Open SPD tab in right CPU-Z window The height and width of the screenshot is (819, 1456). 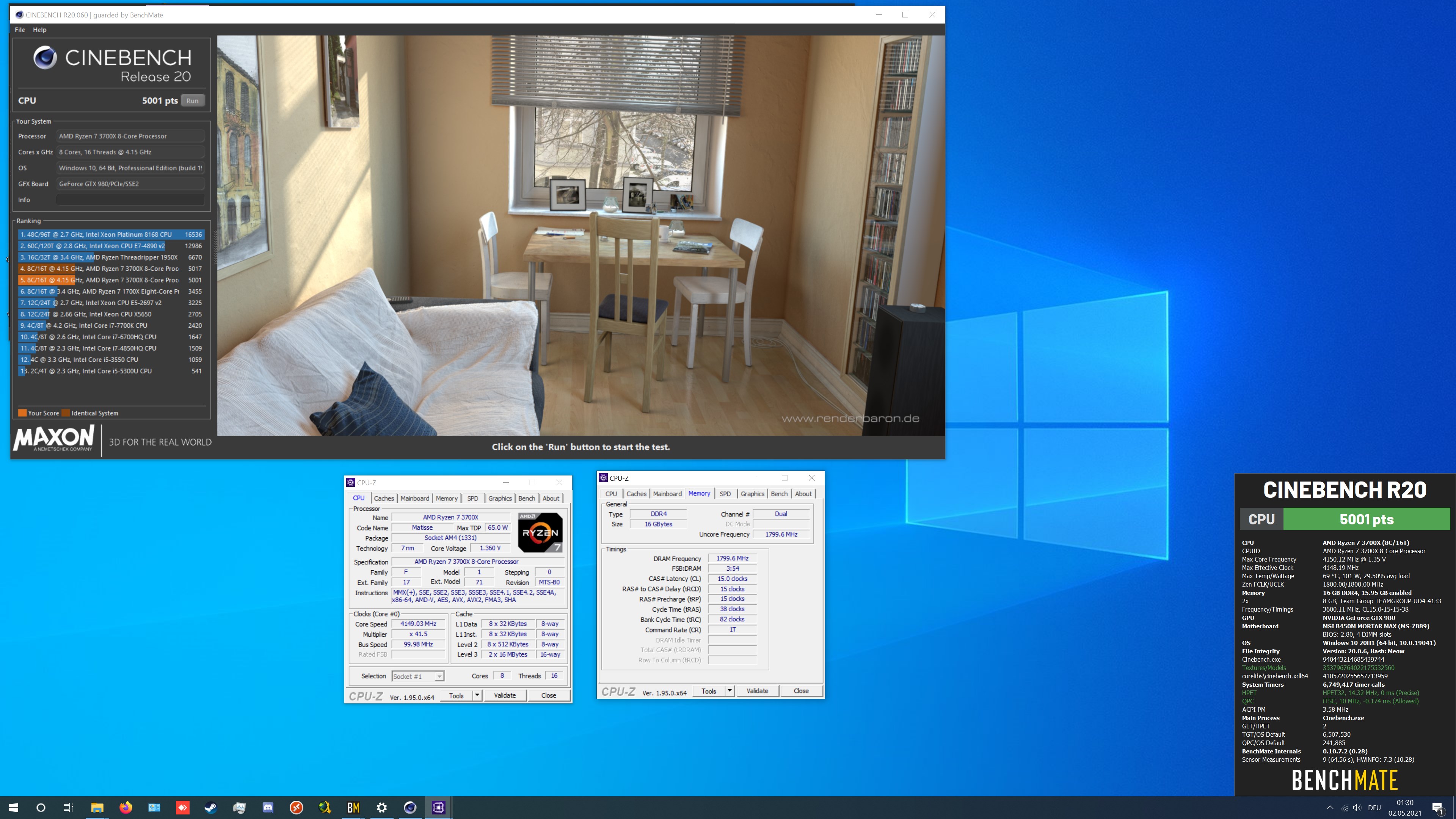[x=725, y=493]
